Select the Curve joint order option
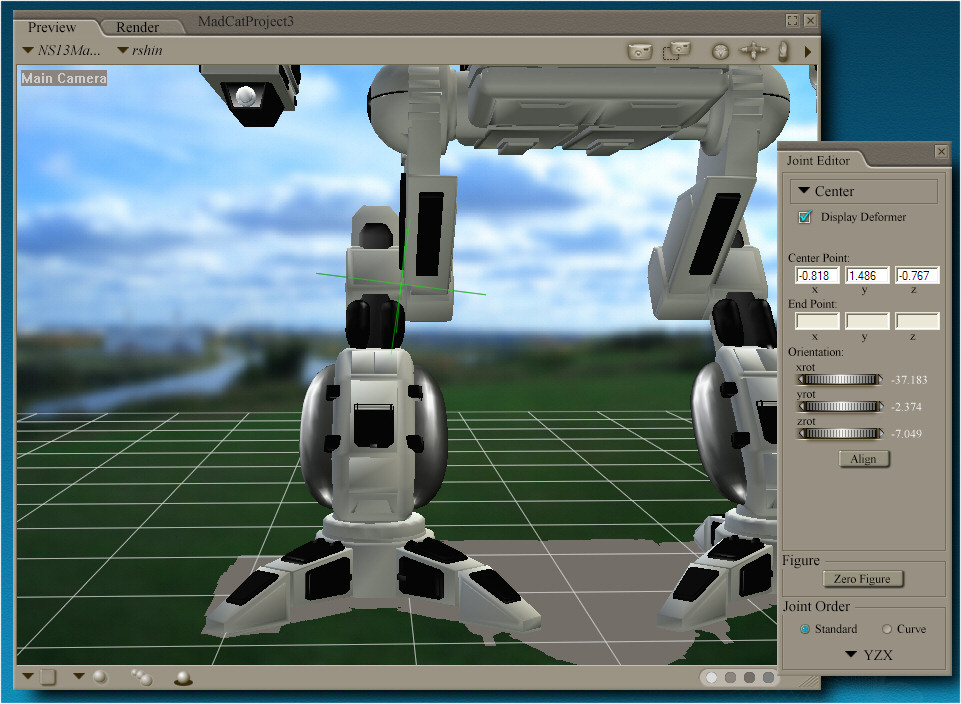The height and width of the screenshot is (704, 961). click(887, 629)
